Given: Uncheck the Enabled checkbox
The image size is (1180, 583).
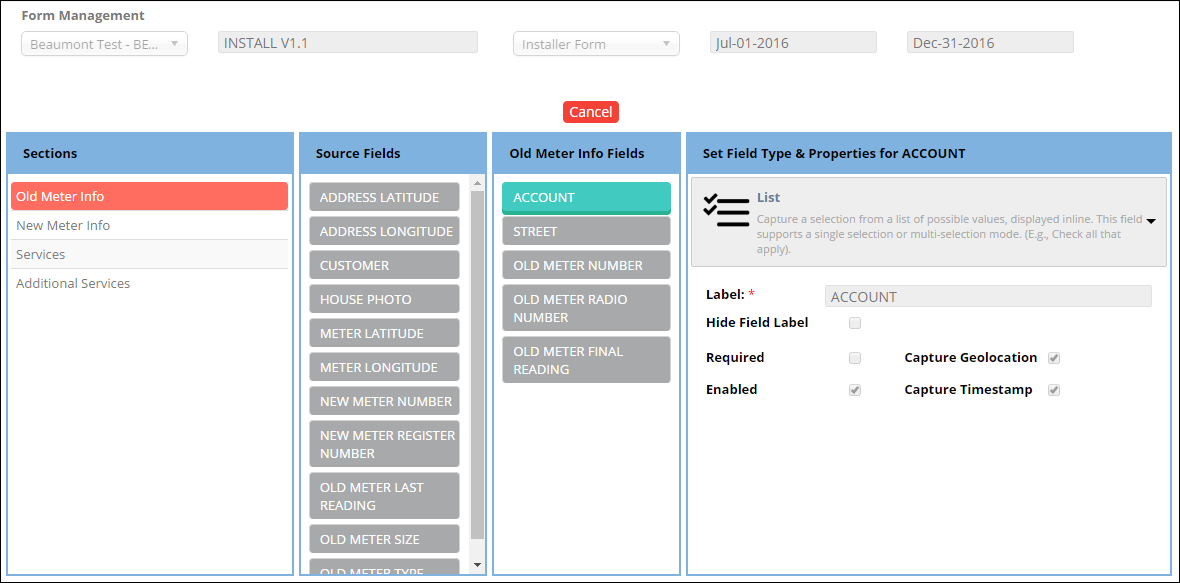Looking at the screenshot, I should [855, 390].
